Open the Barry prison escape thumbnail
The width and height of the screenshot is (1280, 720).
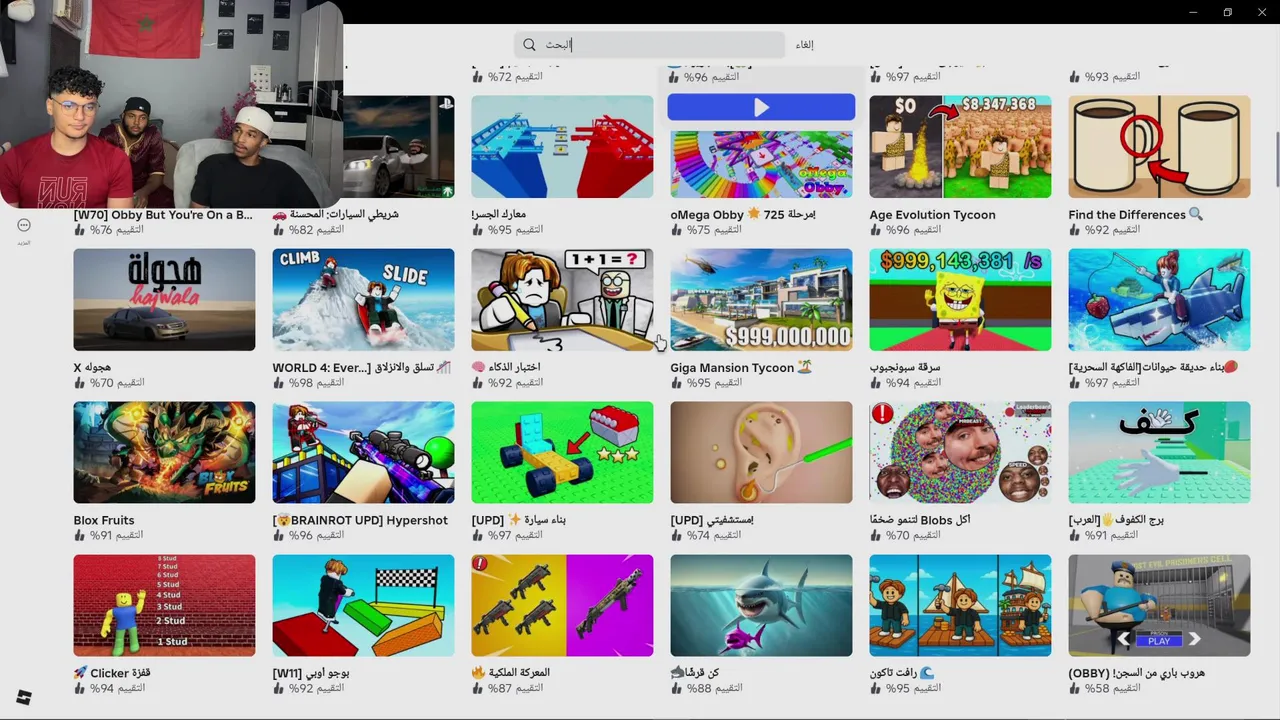[x=1159, y=606]
